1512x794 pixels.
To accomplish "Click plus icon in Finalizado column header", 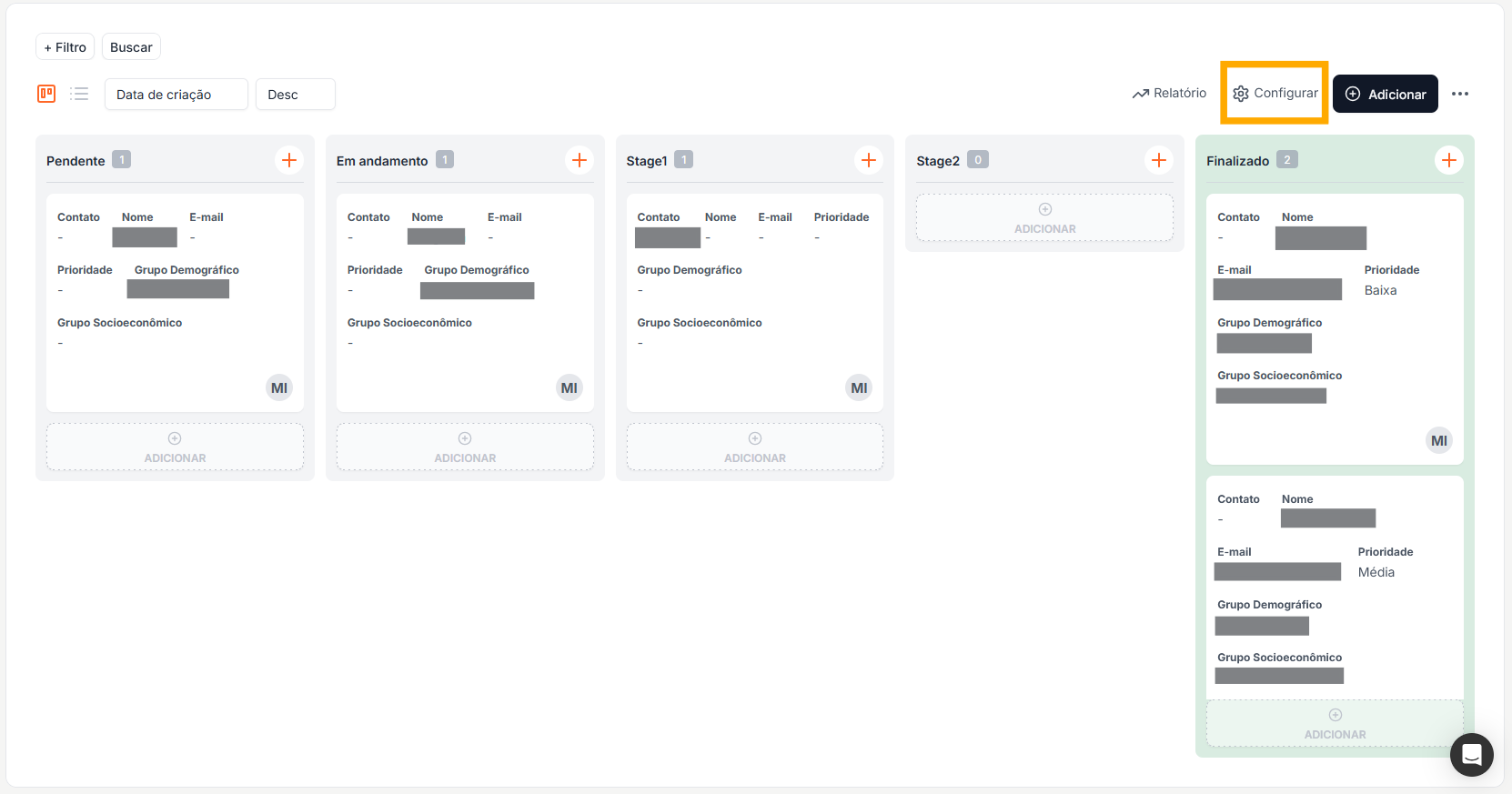I will click(1448, 160).
